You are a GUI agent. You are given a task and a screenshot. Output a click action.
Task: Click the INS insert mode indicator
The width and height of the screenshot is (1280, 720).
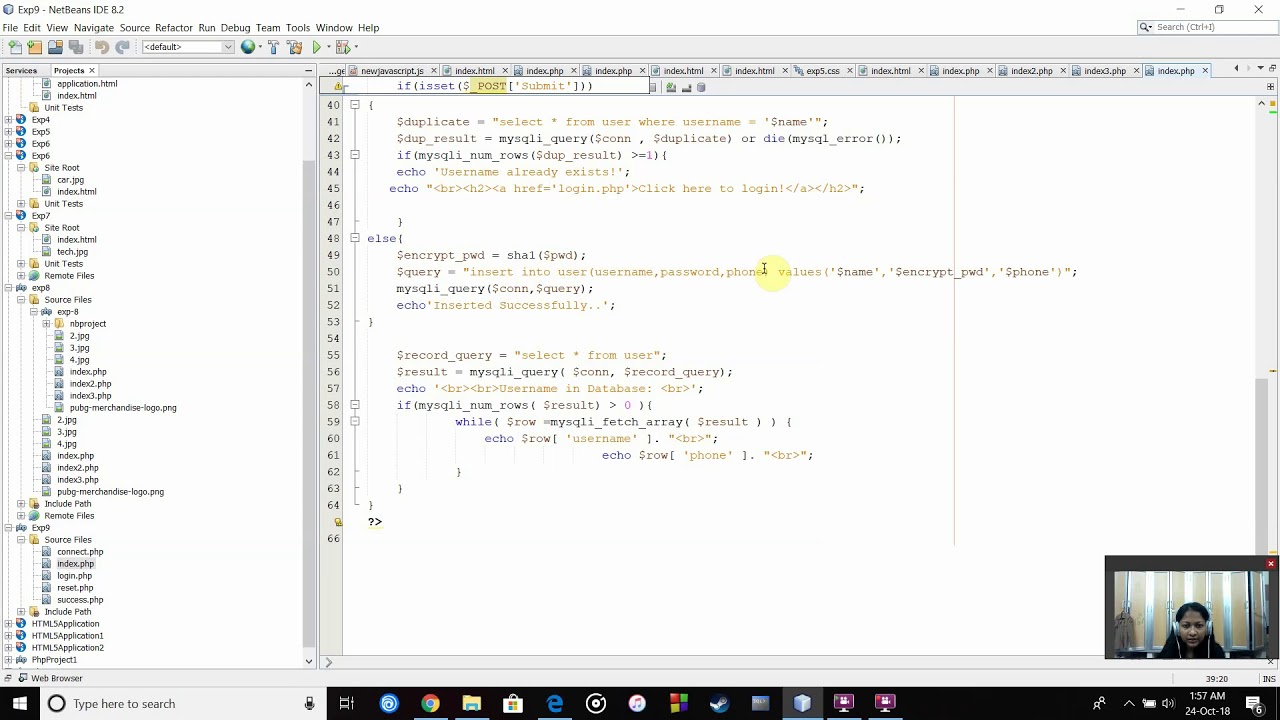[x=1268, y=679]
